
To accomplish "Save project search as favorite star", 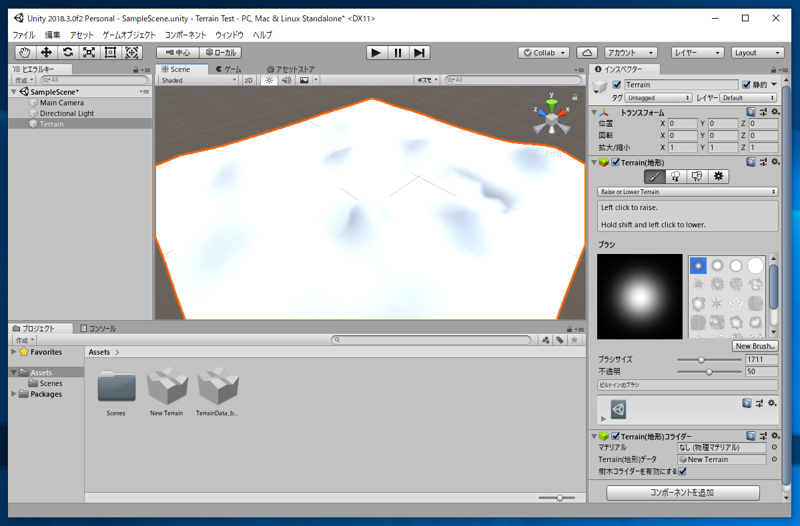I will (x=574, y=340).
